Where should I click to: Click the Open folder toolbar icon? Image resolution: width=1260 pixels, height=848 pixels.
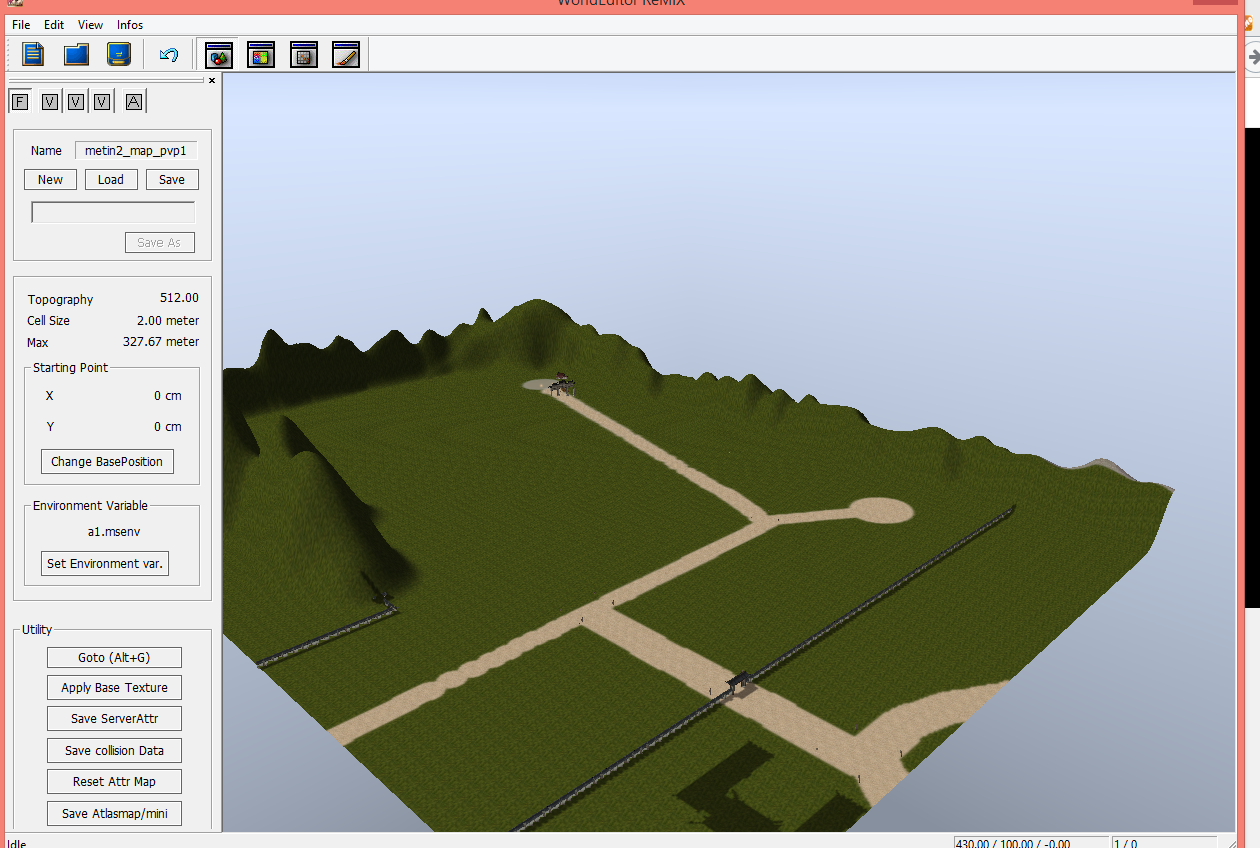click(76, 54)
